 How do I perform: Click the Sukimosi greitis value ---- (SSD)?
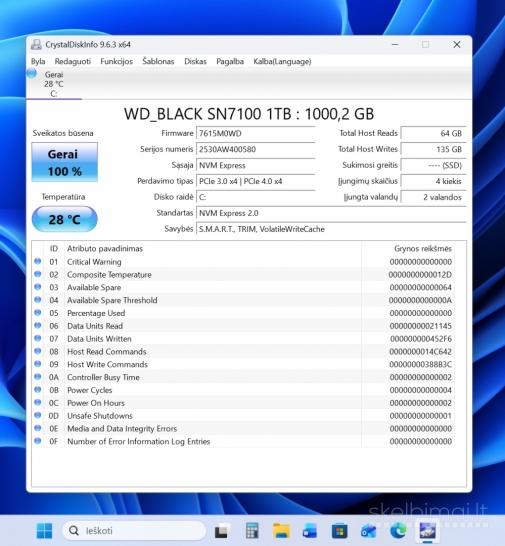tap(433, 165)
